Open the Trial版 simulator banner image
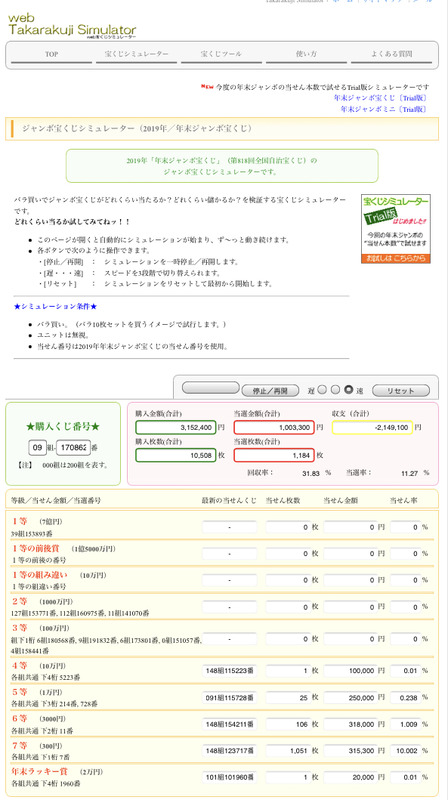The height and width of the screenshot is (800, 448). point(395,229)
